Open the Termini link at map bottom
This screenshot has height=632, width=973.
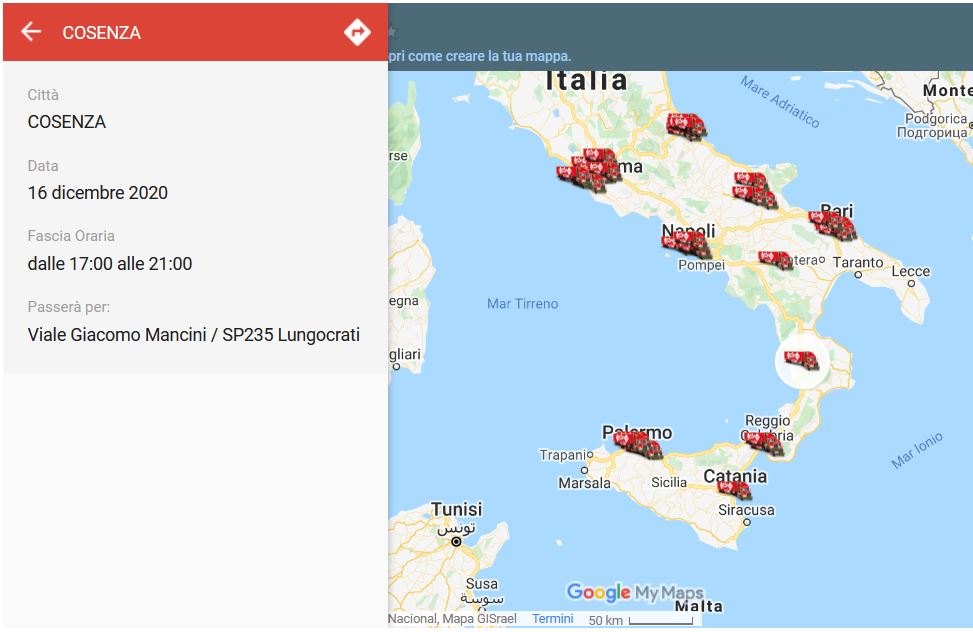(552, 619)
